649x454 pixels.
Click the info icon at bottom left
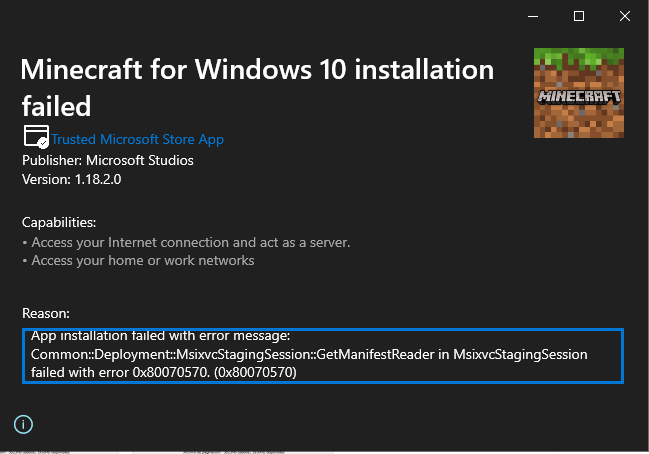tap(24, 425)
